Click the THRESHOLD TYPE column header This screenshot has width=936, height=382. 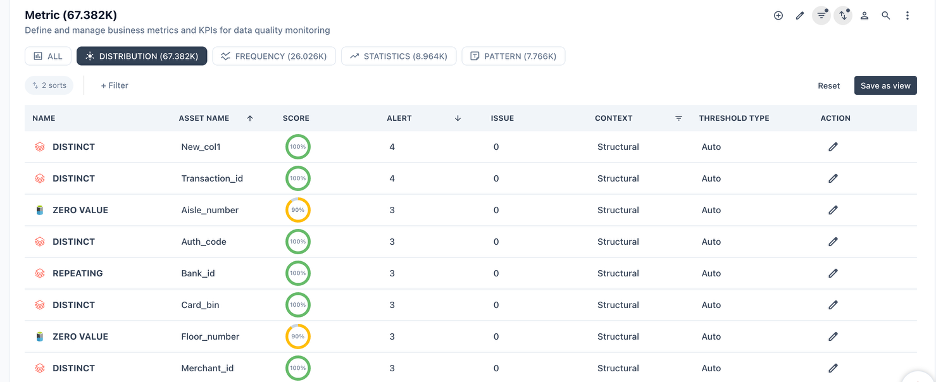pos(734,118)
